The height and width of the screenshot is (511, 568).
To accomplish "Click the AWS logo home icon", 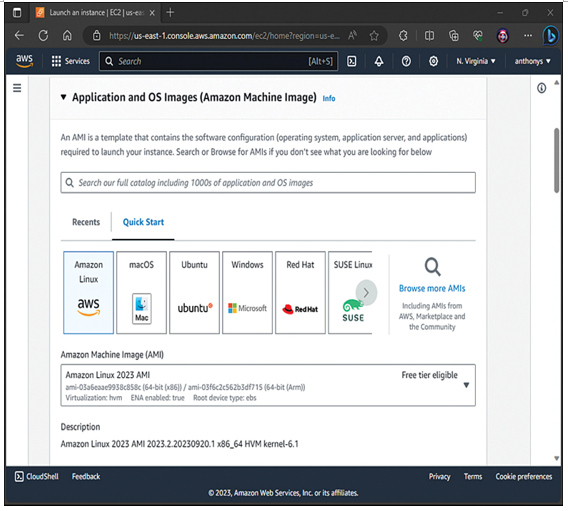I will coord(24,61).
